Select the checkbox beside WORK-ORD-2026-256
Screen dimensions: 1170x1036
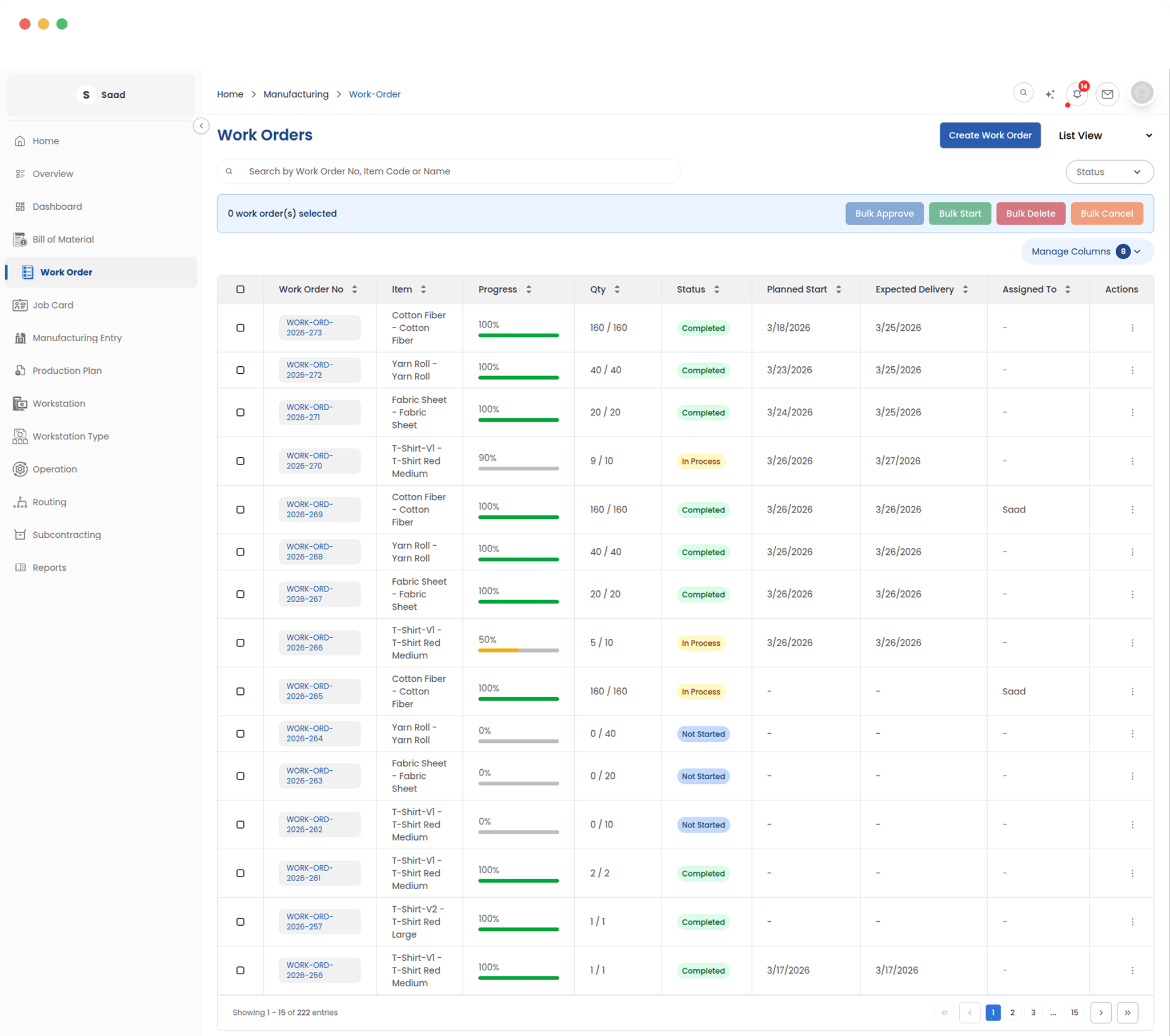(241, 970)
